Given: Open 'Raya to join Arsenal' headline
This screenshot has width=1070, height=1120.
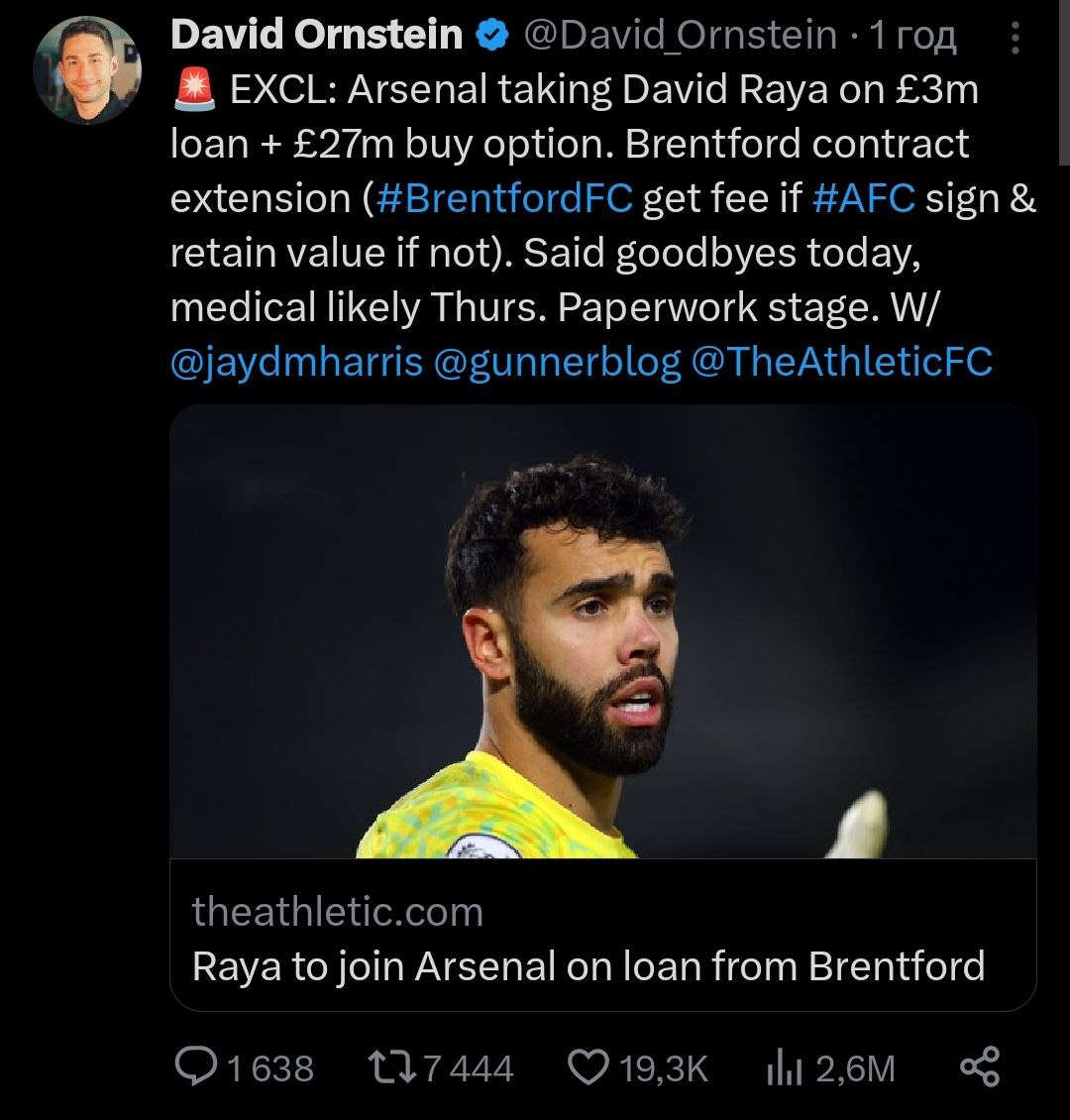Looking at the screenshot, I should (588, 965).
